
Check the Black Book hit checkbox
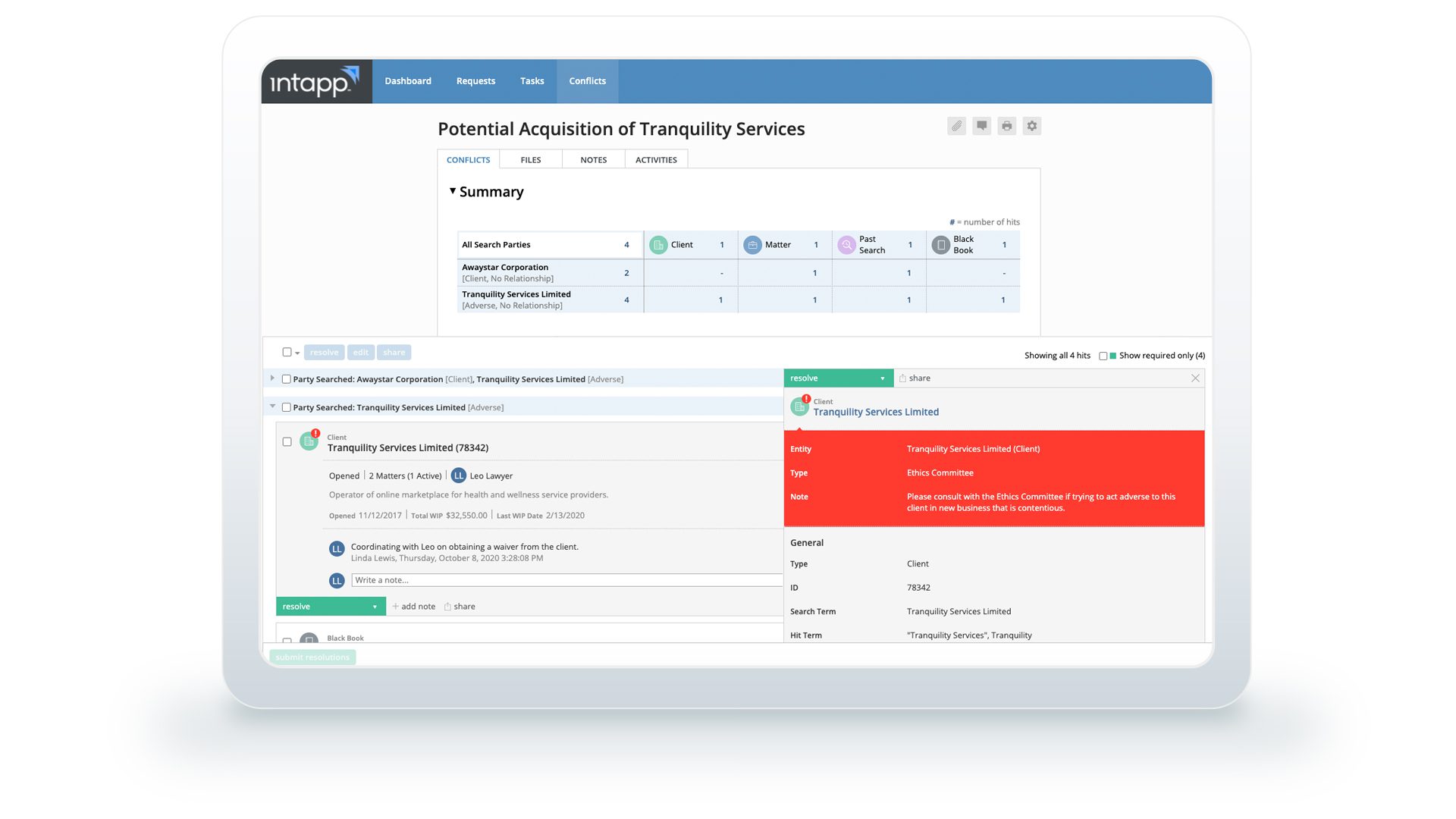(287, 640)
